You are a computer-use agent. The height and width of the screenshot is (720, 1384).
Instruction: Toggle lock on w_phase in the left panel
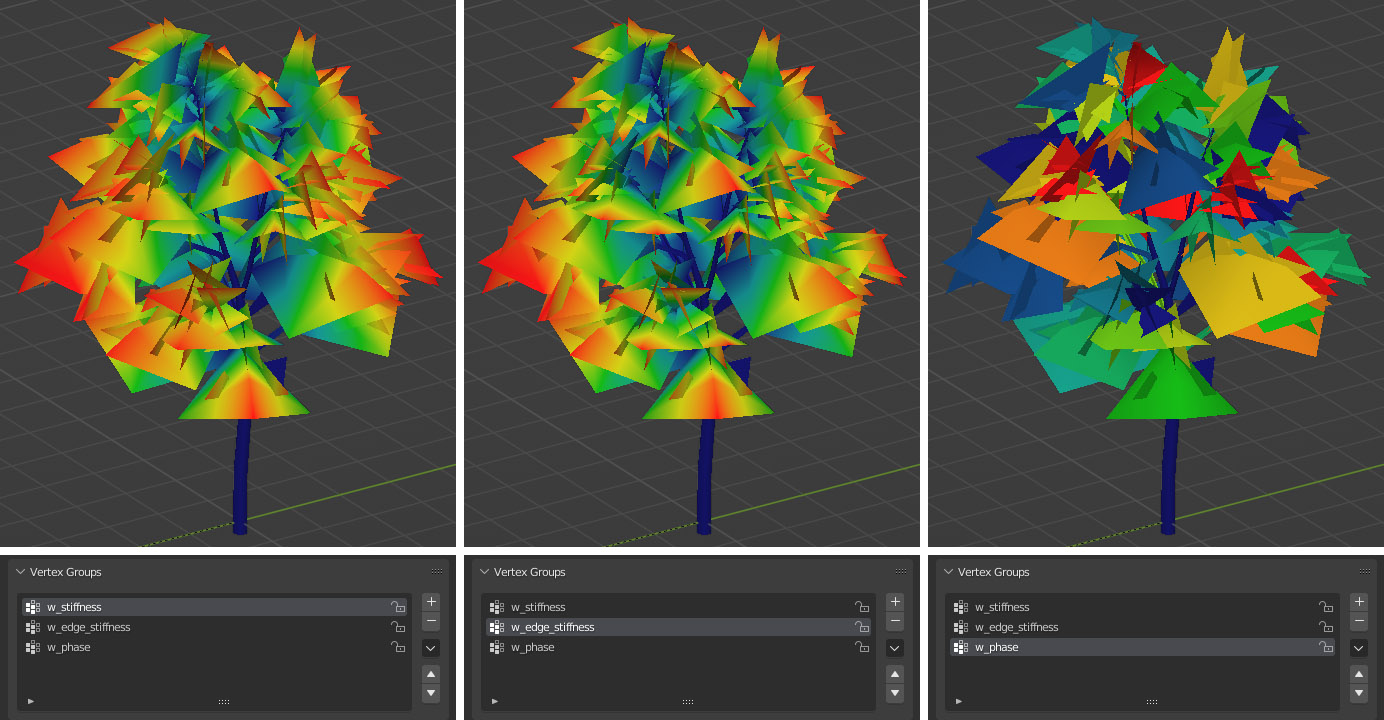(398, 647)
